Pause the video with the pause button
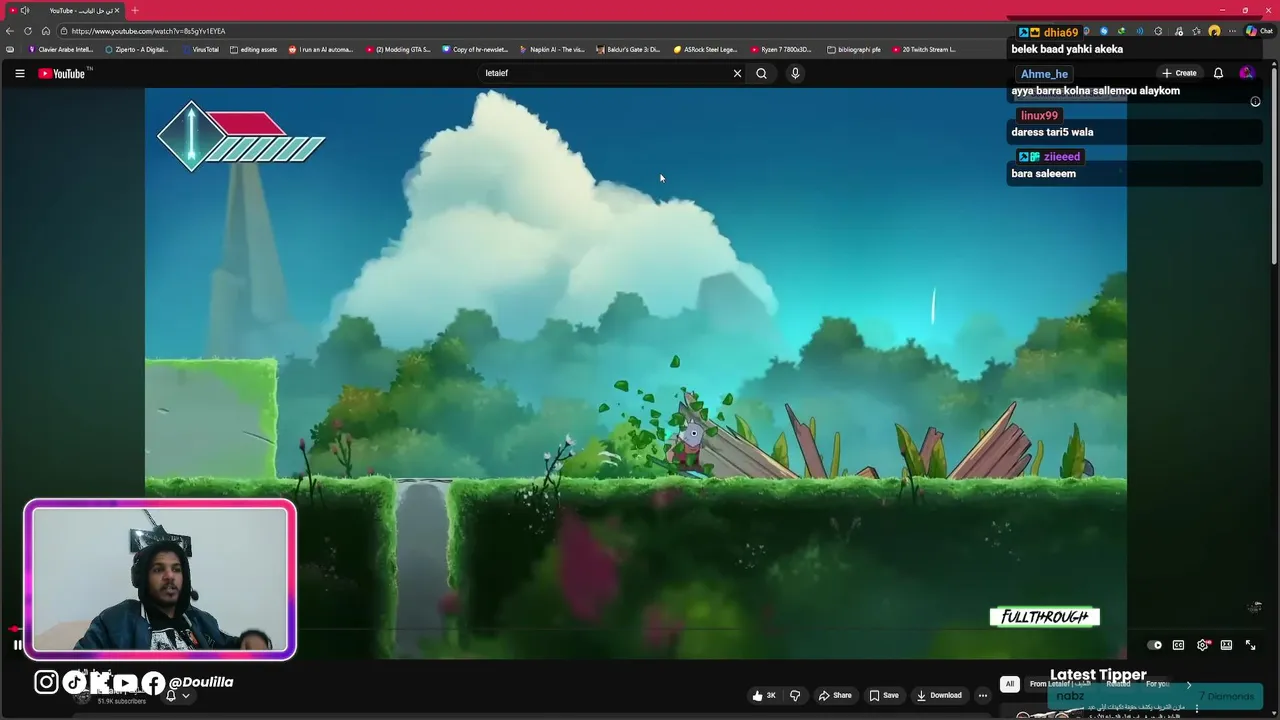This screenshot has width=1280, height=720. 18,645
